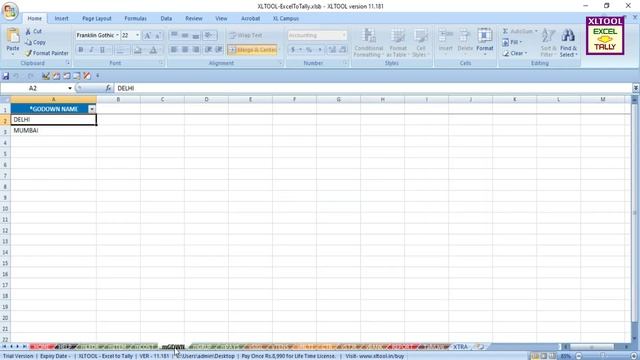640x360 pixels.
Task: Open the Clear options
Action: (x=515, y=53)
